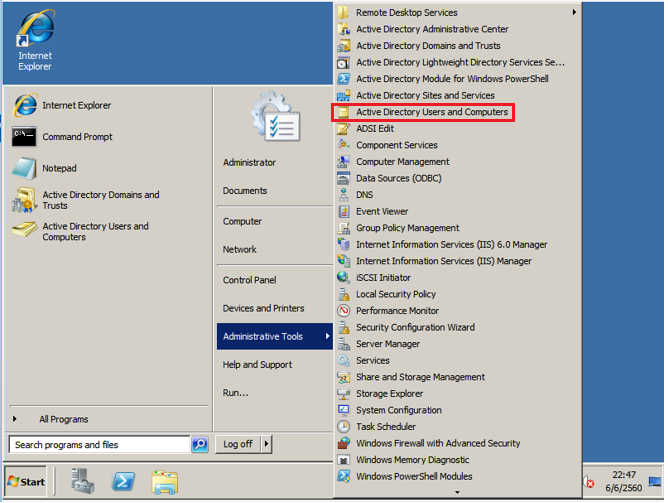Click Active Directory Administrative Center icon
Viewport: 668px width, 503px height.
[343, 29]
